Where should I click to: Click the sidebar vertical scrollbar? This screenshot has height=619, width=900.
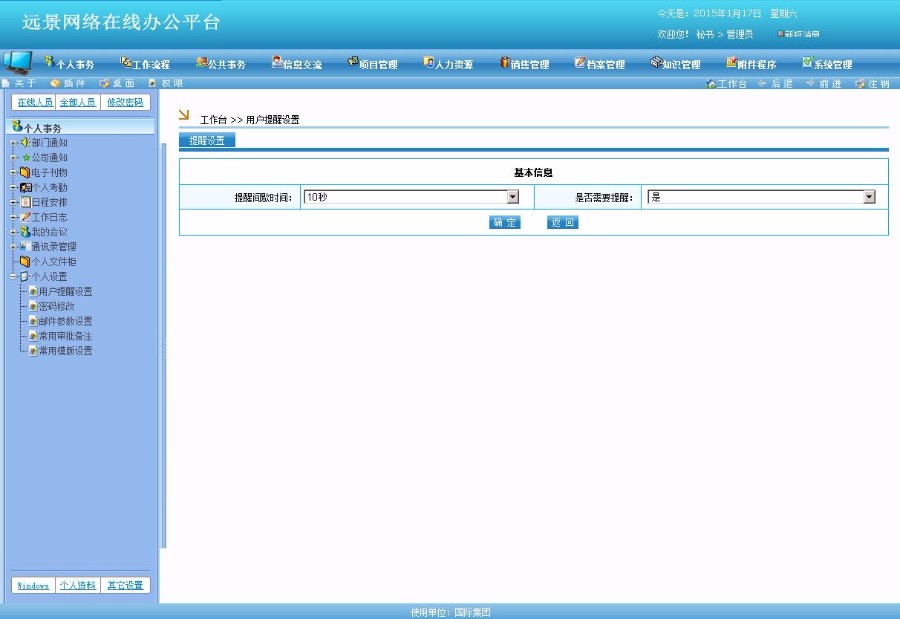tap(164, 345)
